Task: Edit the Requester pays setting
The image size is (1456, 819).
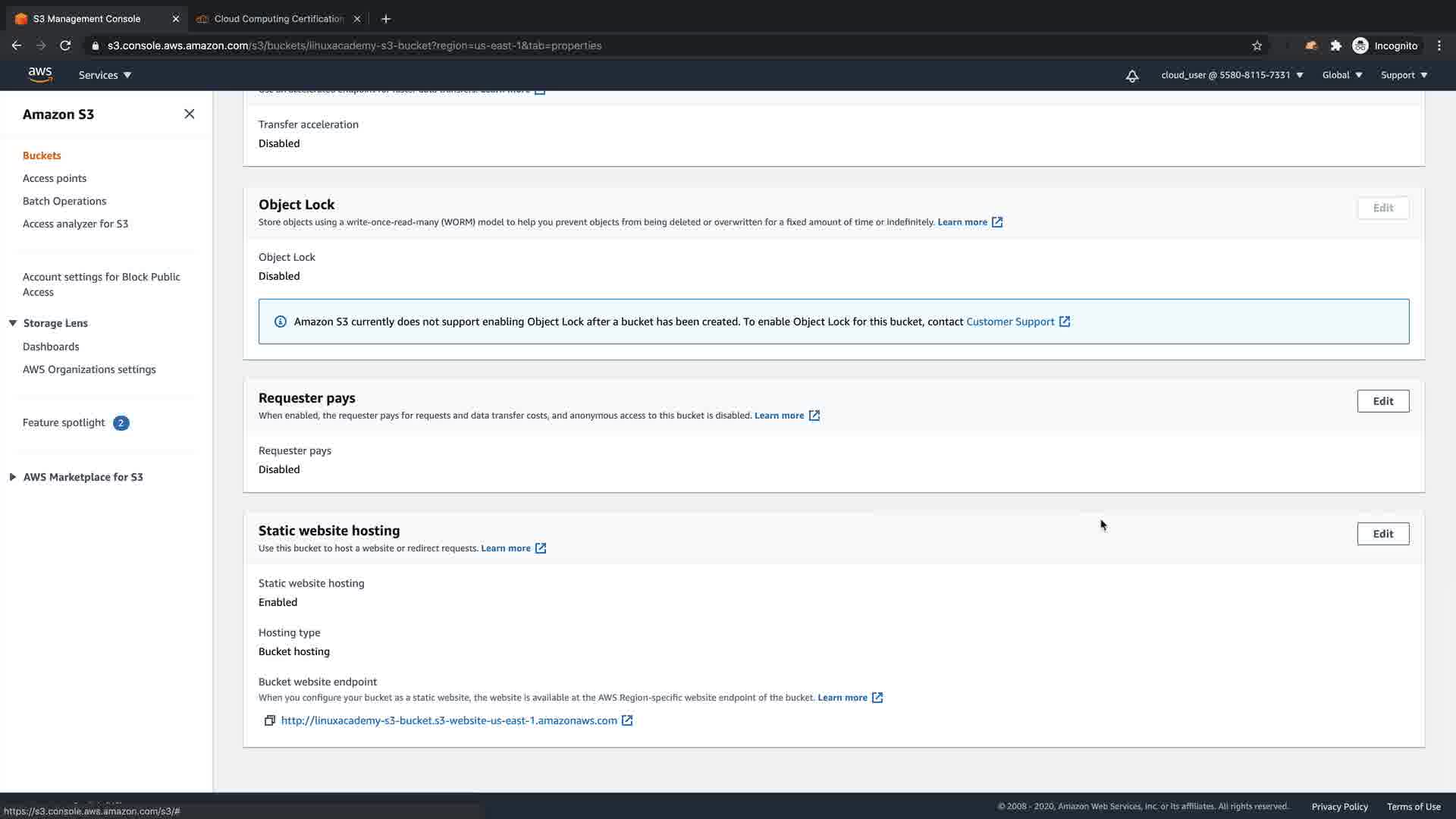Action: [x=1382, y=401]
